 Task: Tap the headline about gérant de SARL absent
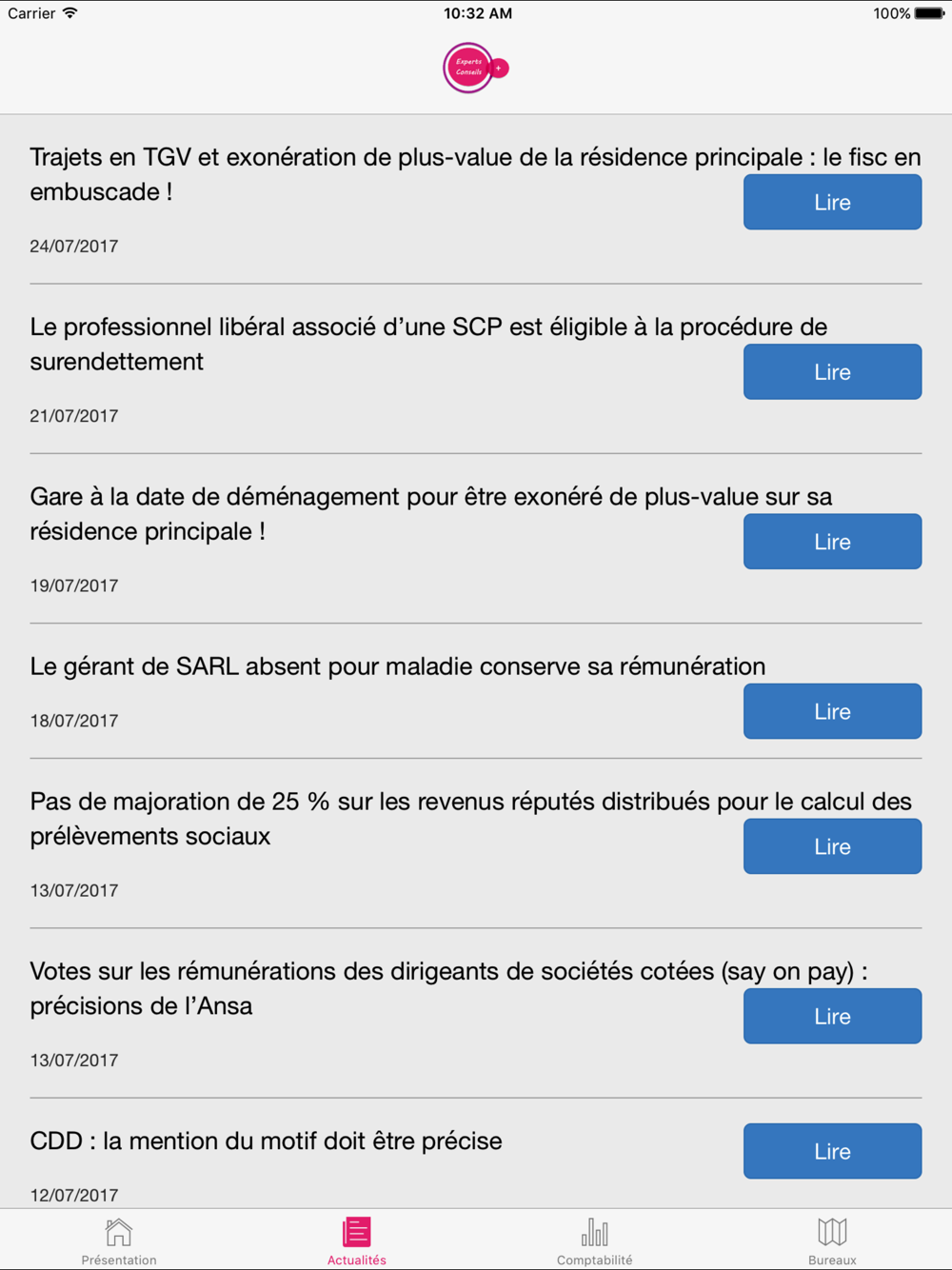[x=398, y=666]
